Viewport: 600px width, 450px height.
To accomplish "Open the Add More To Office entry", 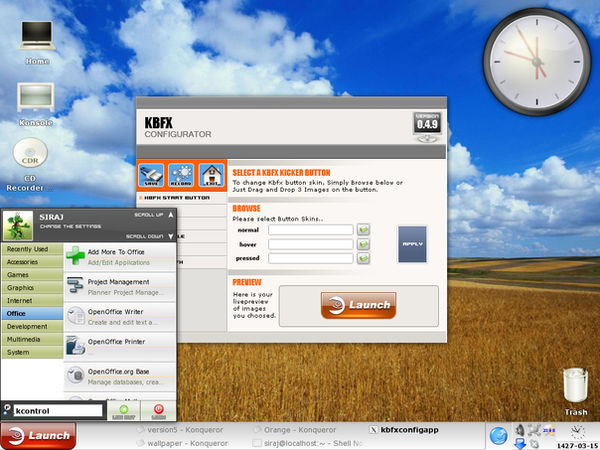I will pos(120,257).
